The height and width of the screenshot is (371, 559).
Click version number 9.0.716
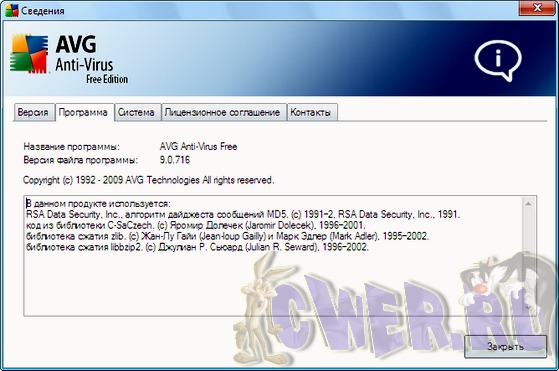[x=175, y=160]
